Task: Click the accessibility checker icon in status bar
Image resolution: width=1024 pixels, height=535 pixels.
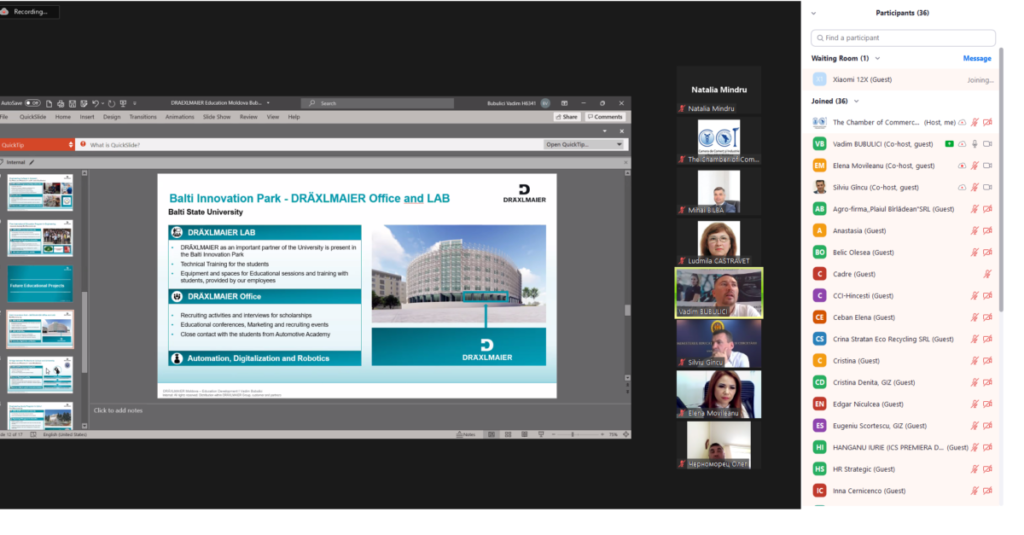Action: click(x=33, y=434)
